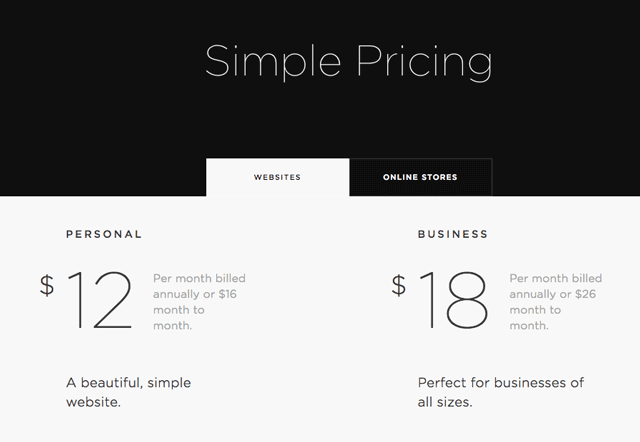Screen dimensions: 640x442
Task: Click the large 18 price figure
Action: (x=452, y=300)
